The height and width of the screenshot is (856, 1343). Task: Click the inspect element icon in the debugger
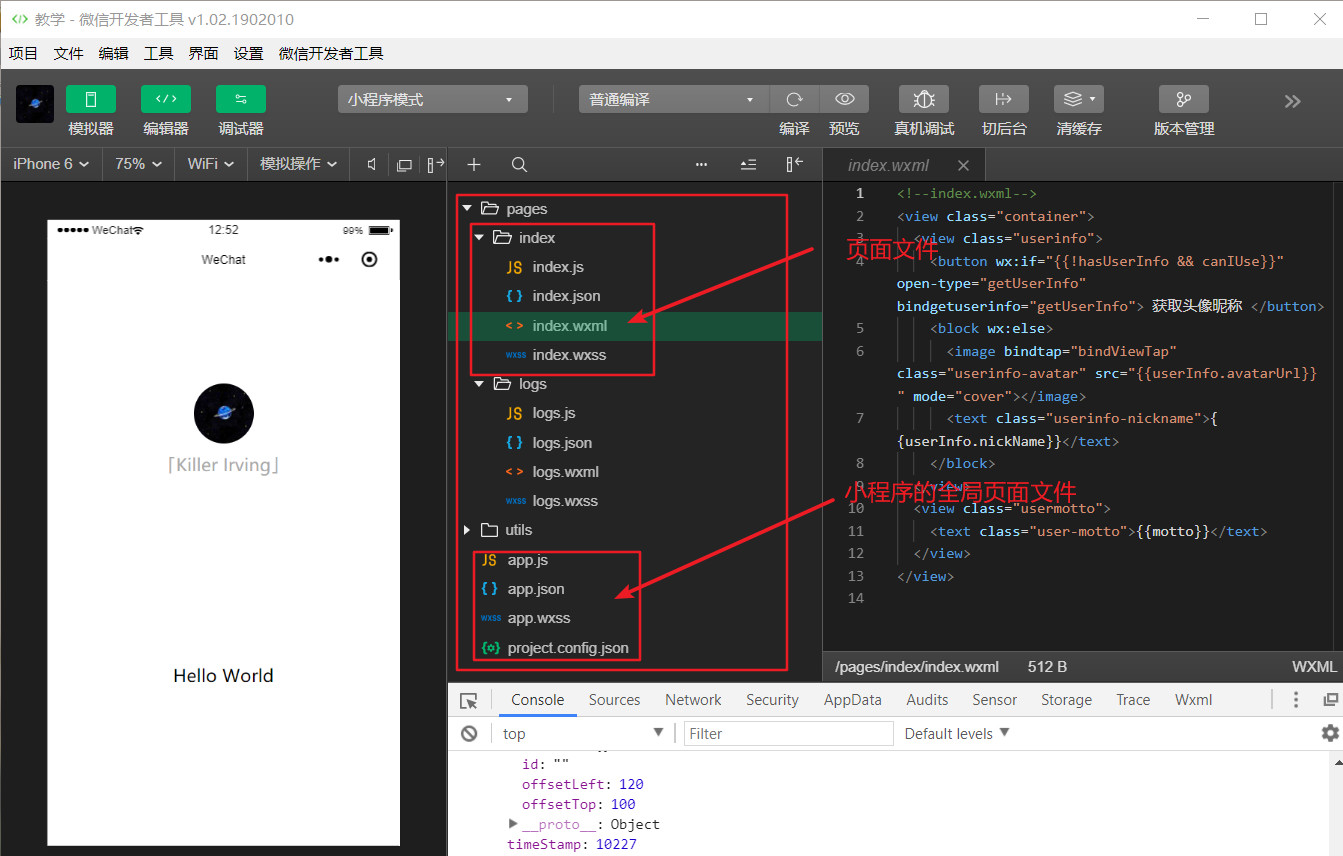(x=469, y=700)
